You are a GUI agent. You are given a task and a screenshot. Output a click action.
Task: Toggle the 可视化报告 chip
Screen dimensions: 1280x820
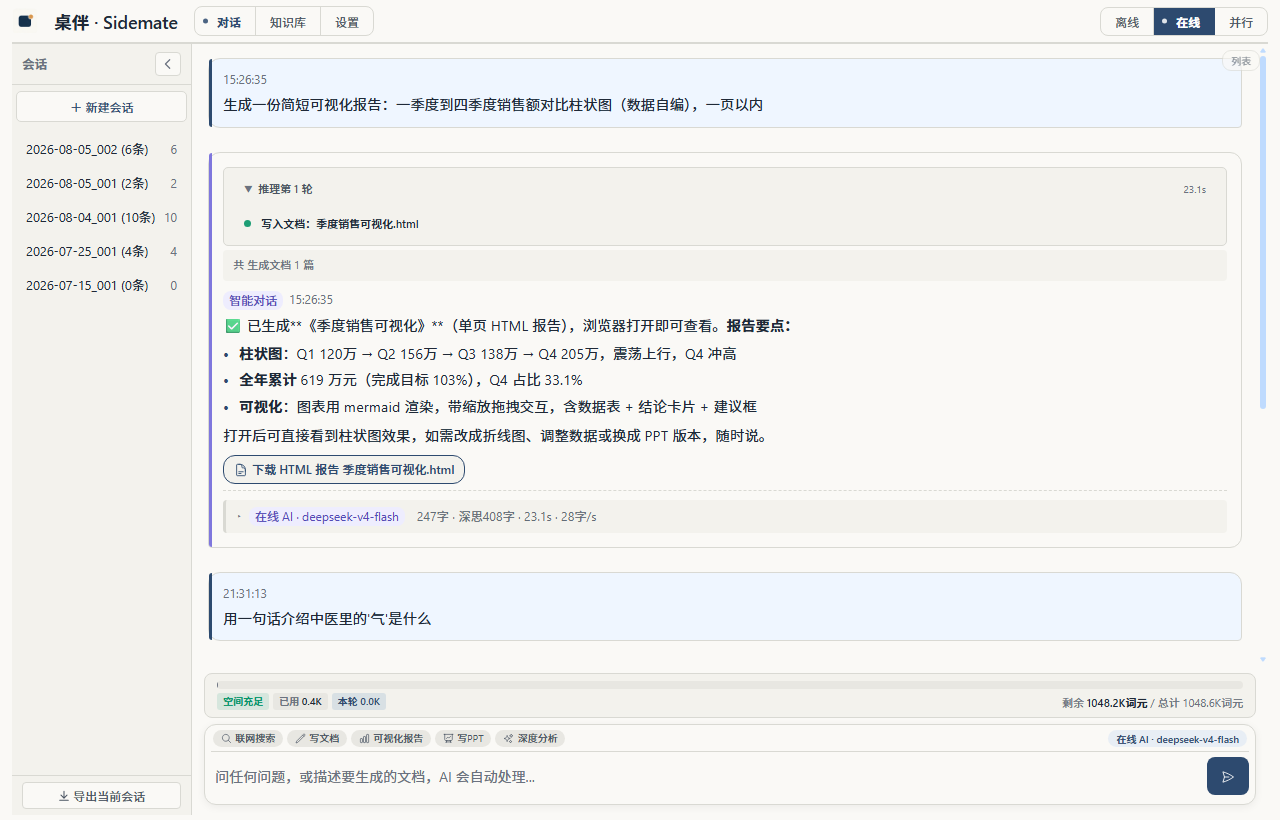(390, 738)
